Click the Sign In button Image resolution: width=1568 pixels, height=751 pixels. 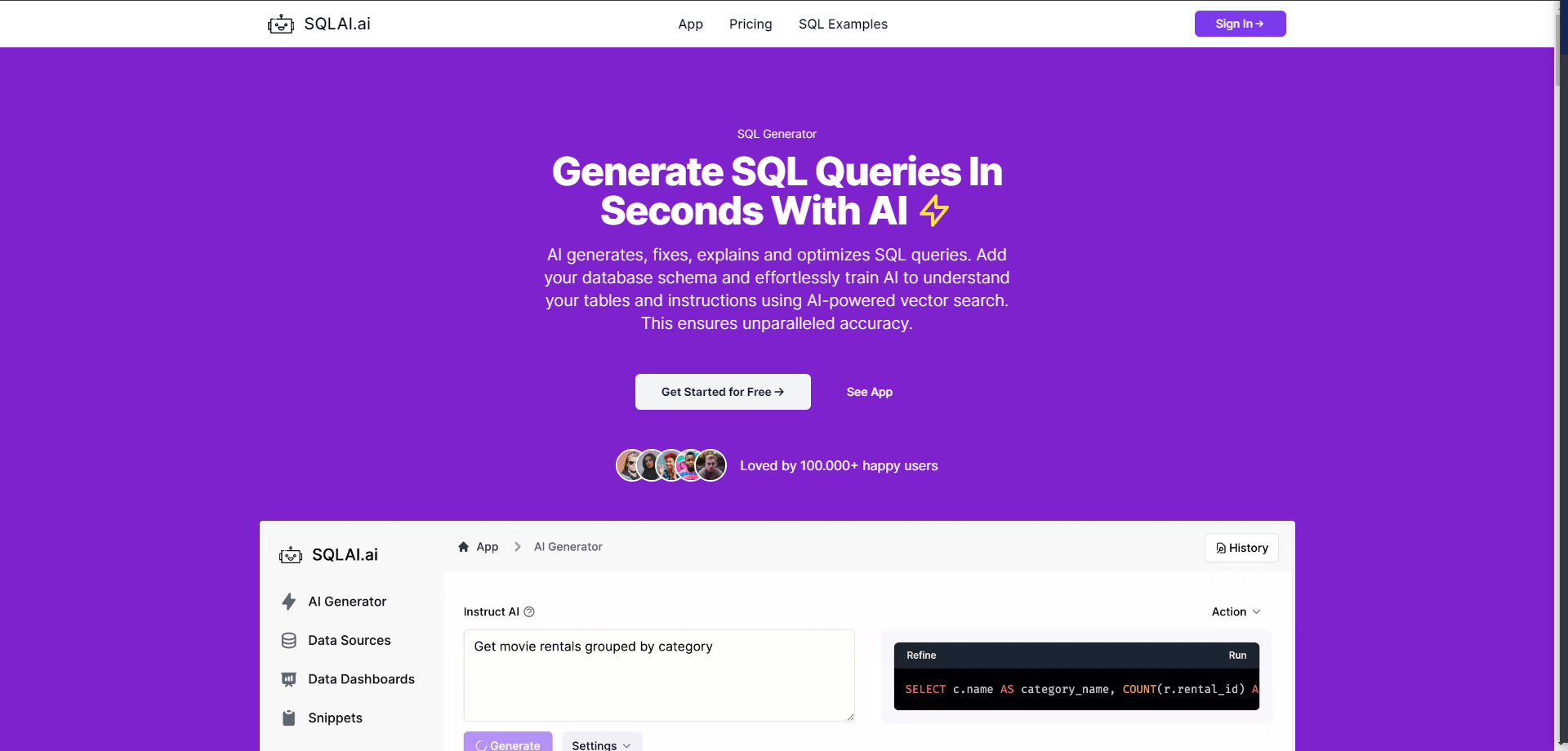(x=1240, y=24)
